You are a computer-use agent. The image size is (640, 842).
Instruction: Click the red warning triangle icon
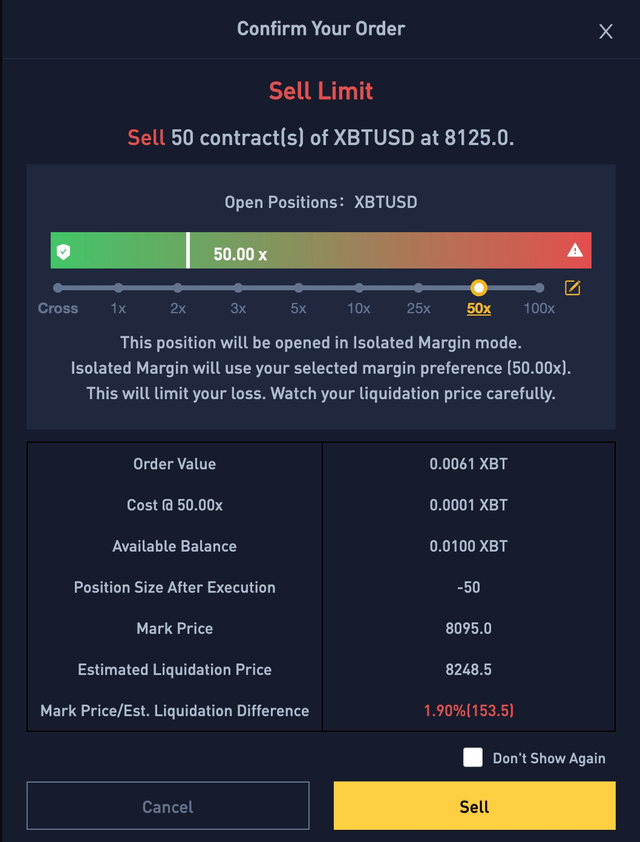[x=574, y=251]
